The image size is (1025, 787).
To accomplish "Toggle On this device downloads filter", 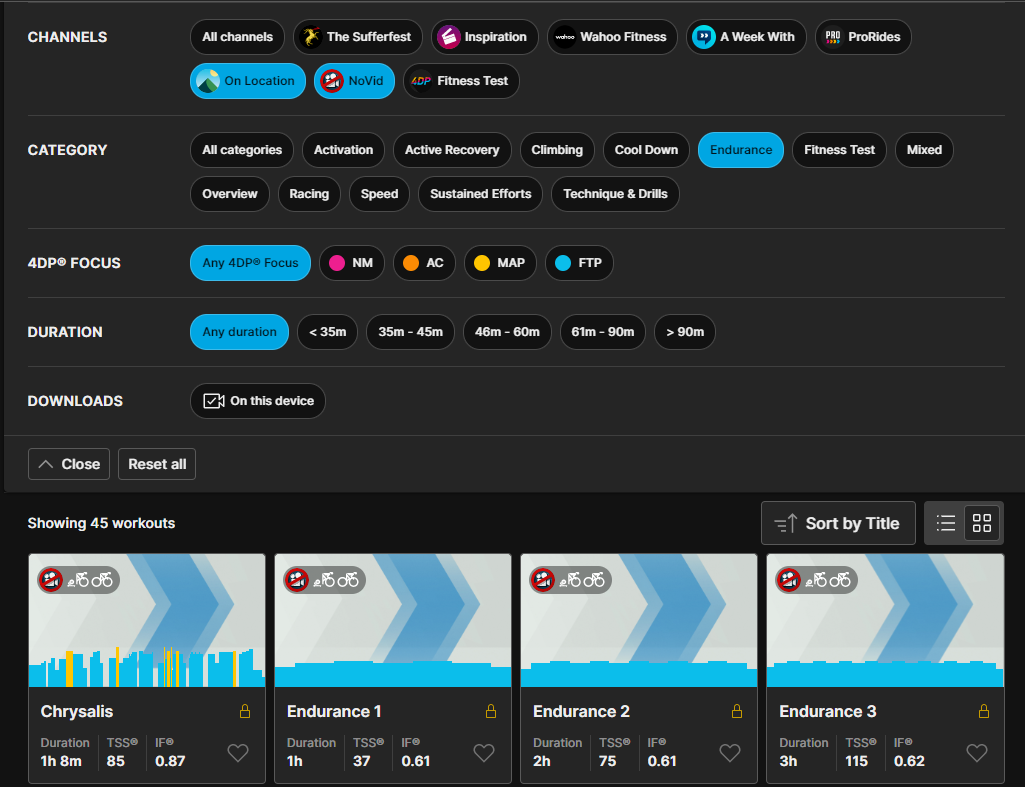I will point(258,401).
